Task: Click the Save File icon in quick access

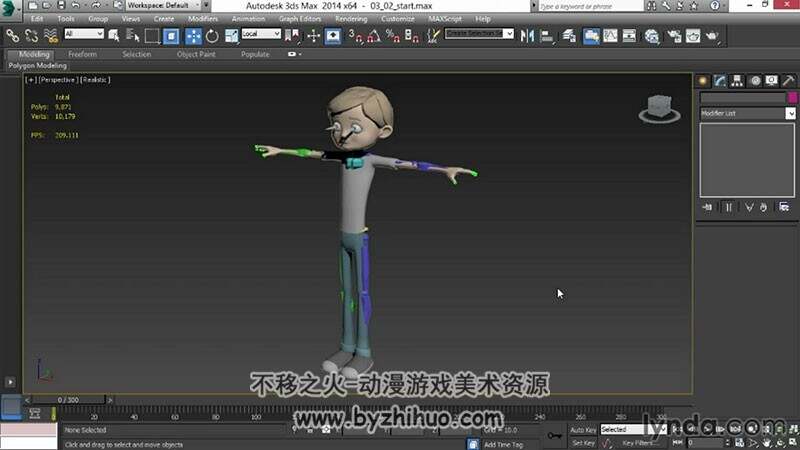Action: point(61,6)
